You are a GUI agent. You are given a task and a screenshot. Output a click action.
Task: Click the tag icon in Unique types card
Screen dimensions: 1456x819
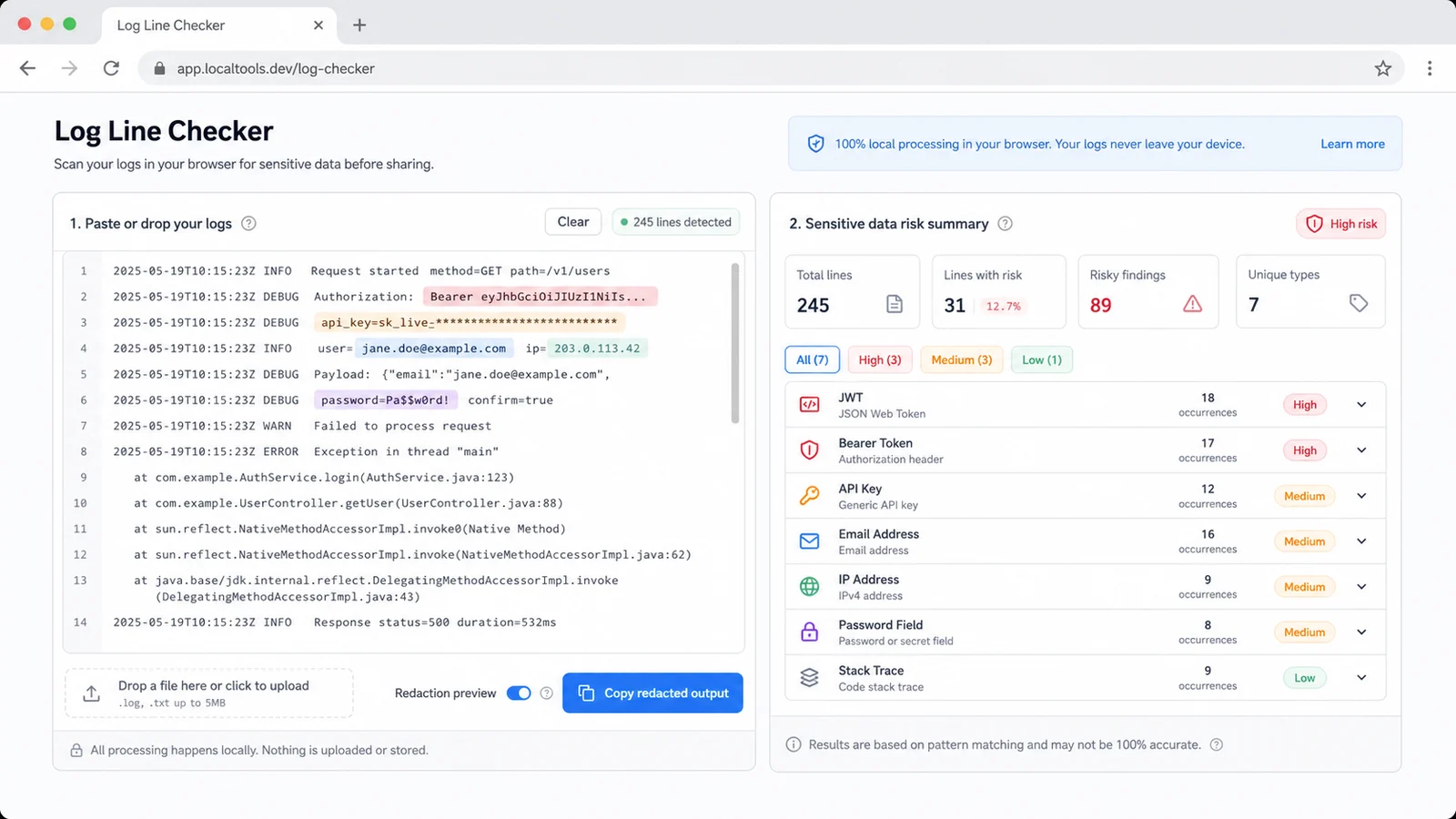tap(1359, 303)
